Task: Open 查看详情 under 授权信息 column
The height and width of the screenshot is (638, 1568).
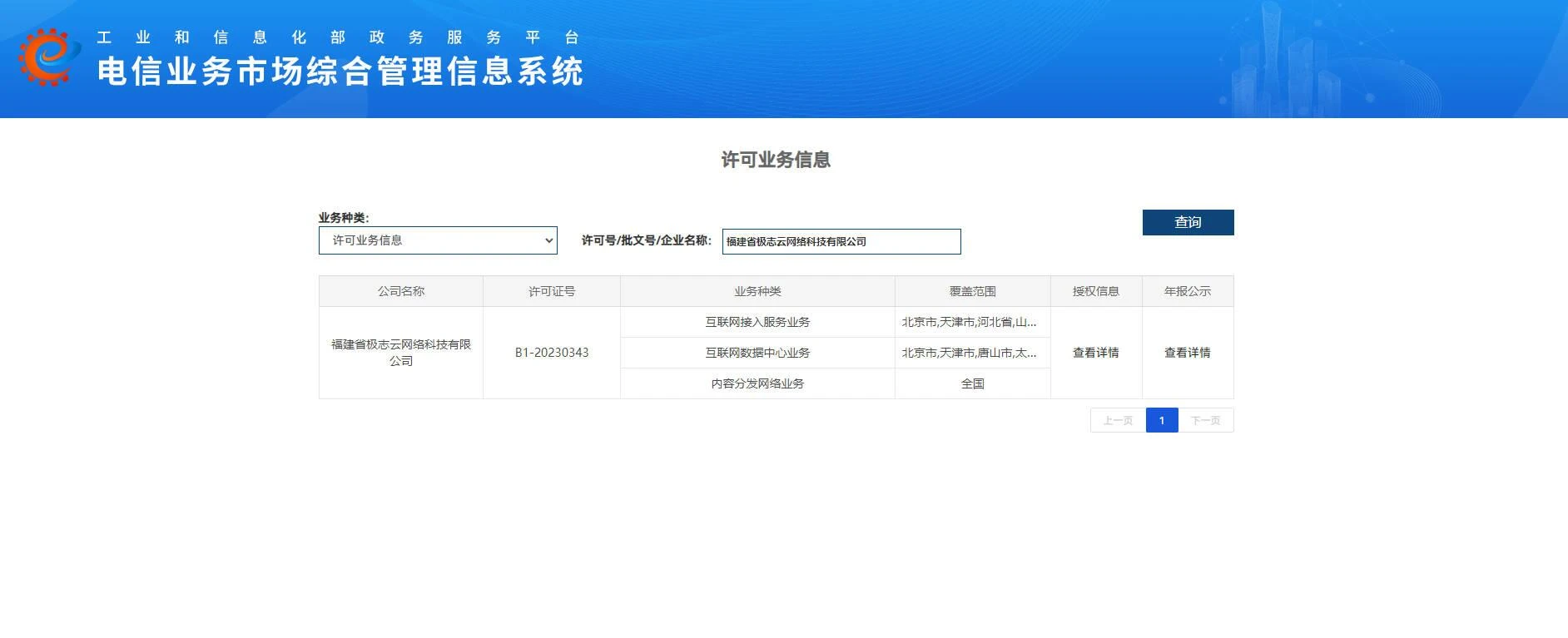Action: click(x=1095, y=353)
